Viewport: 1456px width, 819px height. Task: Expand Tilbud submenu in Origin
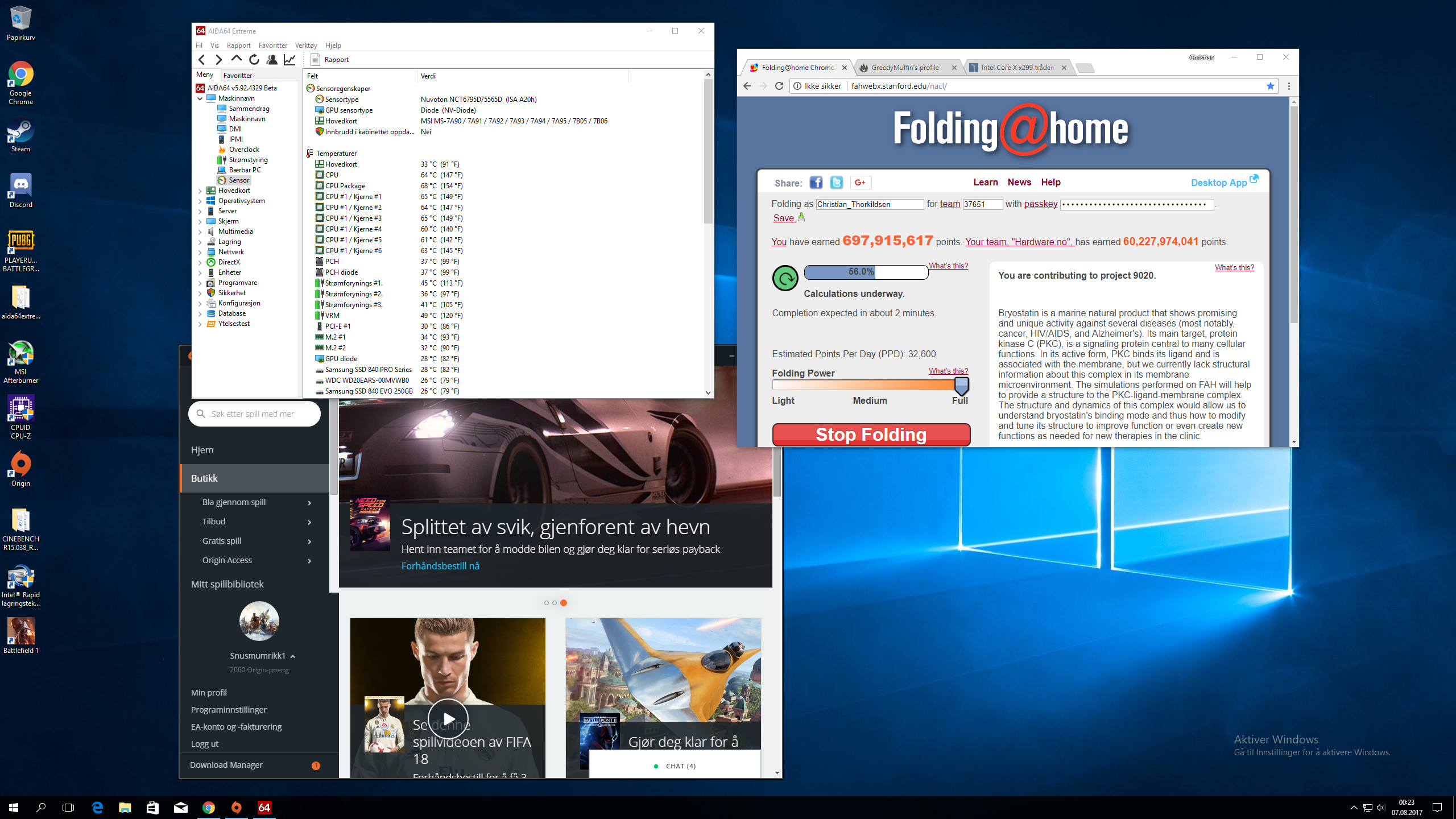pyautogui.click(x=309, y=522)
